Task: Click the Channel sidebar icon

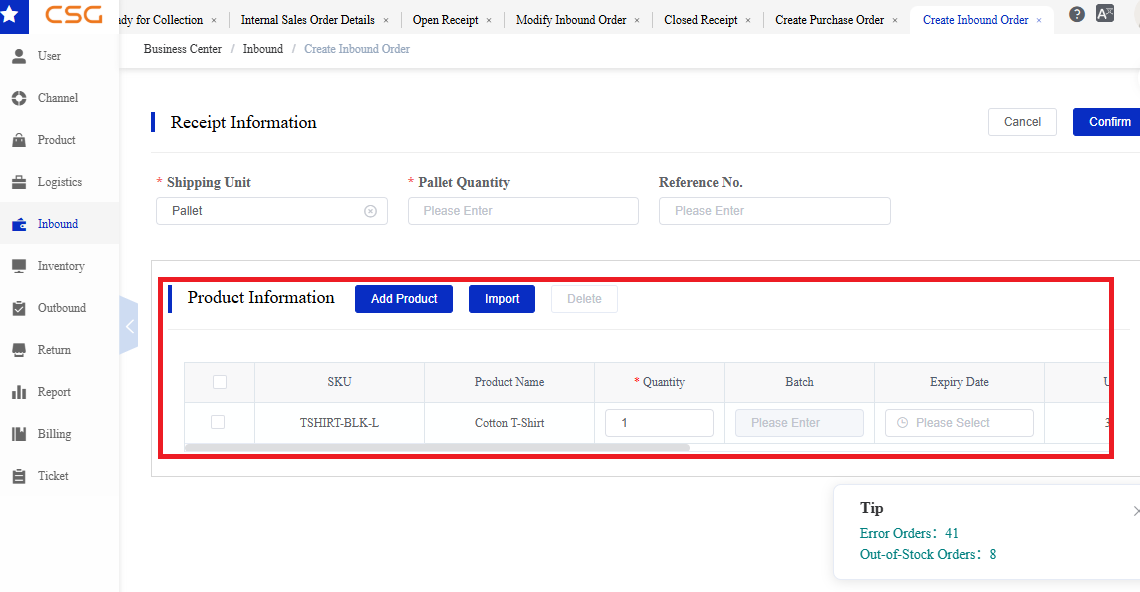Action: [19, 98]
